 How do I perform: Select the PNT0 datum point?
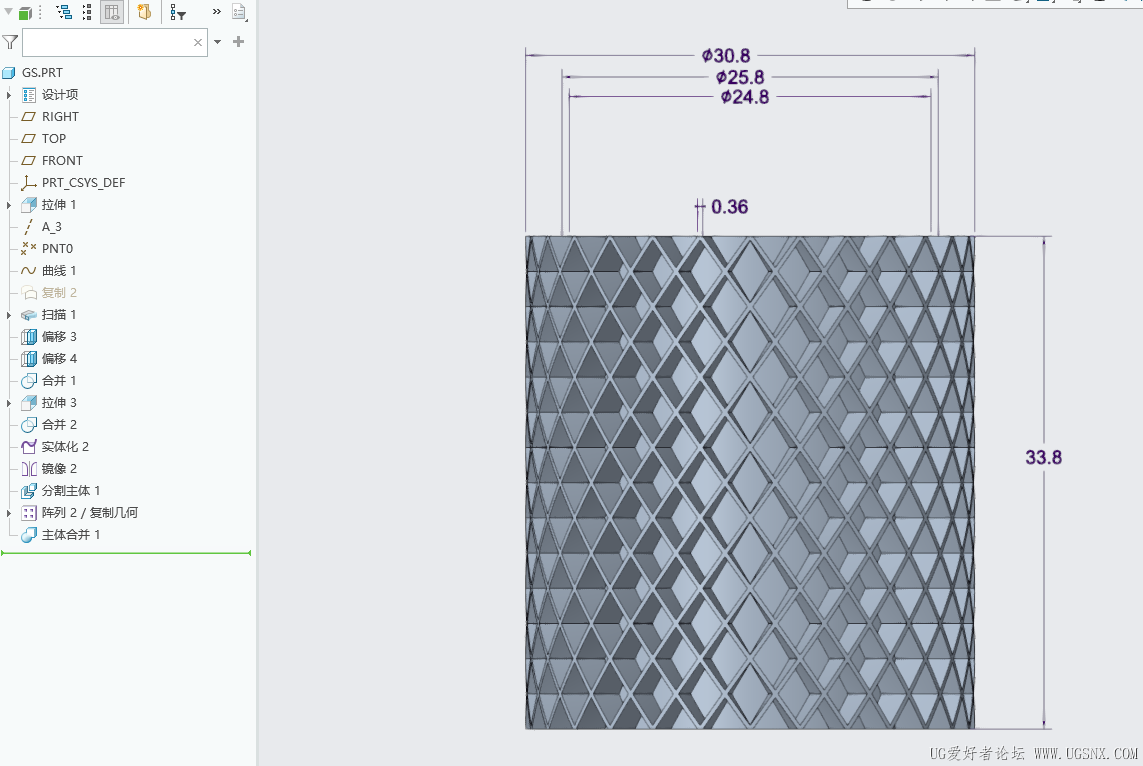47,249
